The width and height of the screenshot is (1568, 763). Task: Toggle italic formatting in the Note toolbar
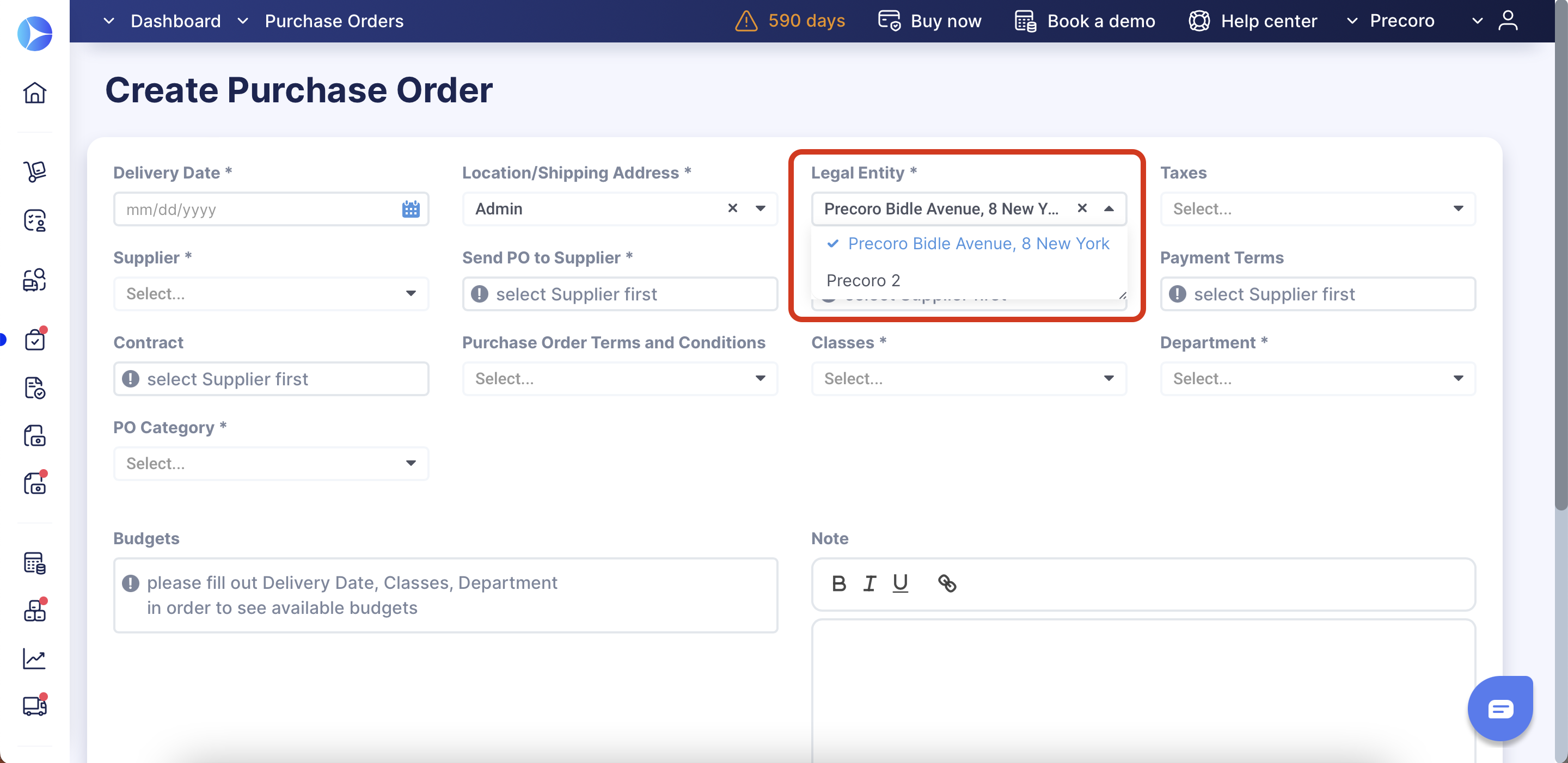(869, 583)
